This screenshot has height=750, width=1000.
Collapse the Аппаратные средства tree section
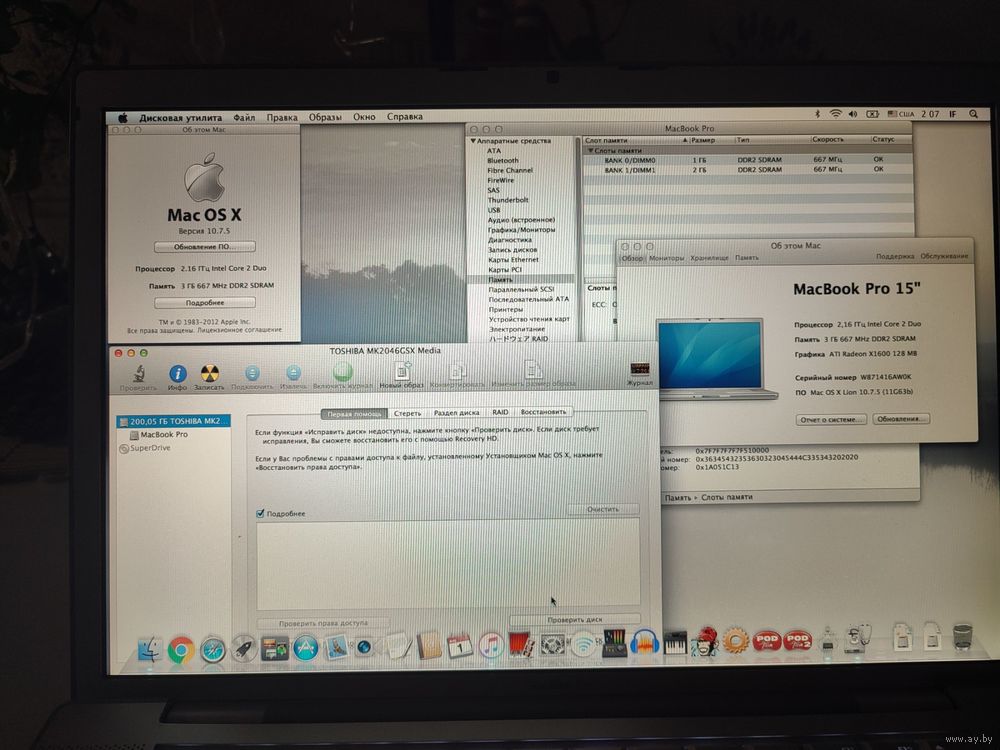point(474,141)
